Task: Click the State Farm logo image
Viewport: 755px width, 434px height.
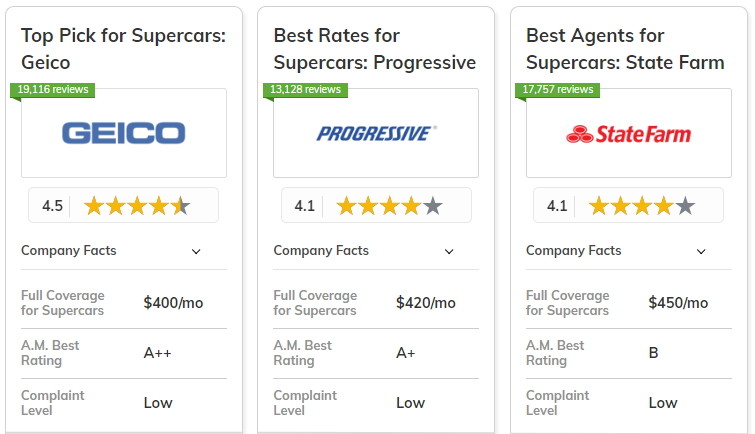Action: (628, 134)
